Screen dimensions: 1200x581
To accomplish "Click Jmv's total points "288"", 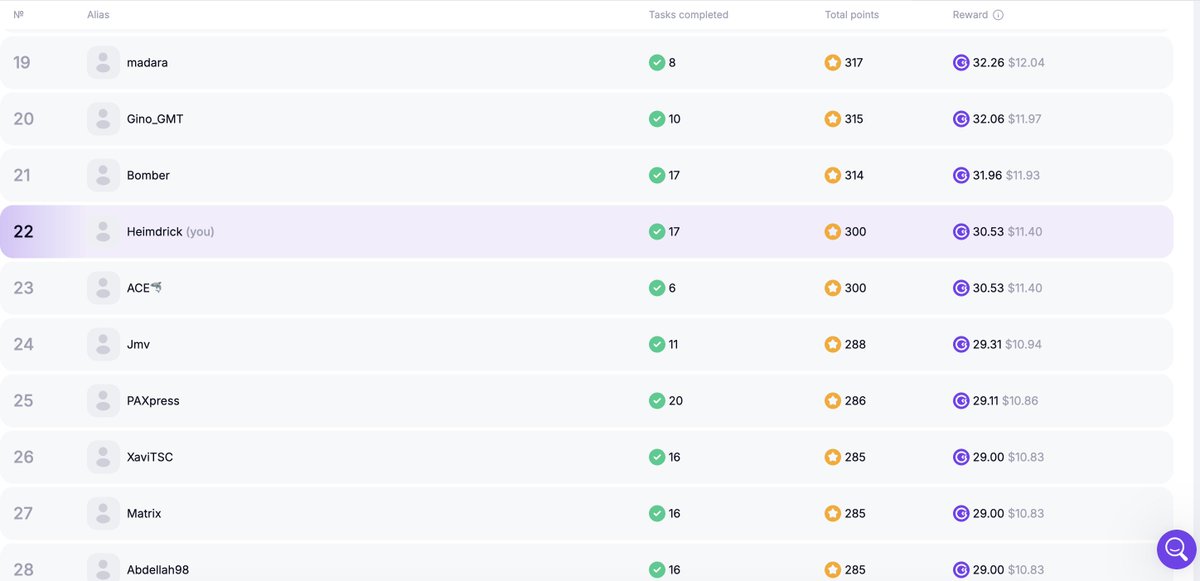I will pyautogui.click(x=855, y=344).
